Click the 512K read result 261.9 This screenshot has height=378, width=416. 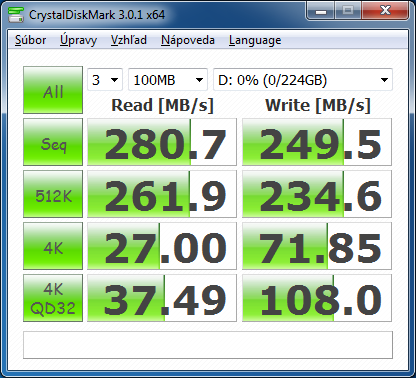tap(162, 194)
